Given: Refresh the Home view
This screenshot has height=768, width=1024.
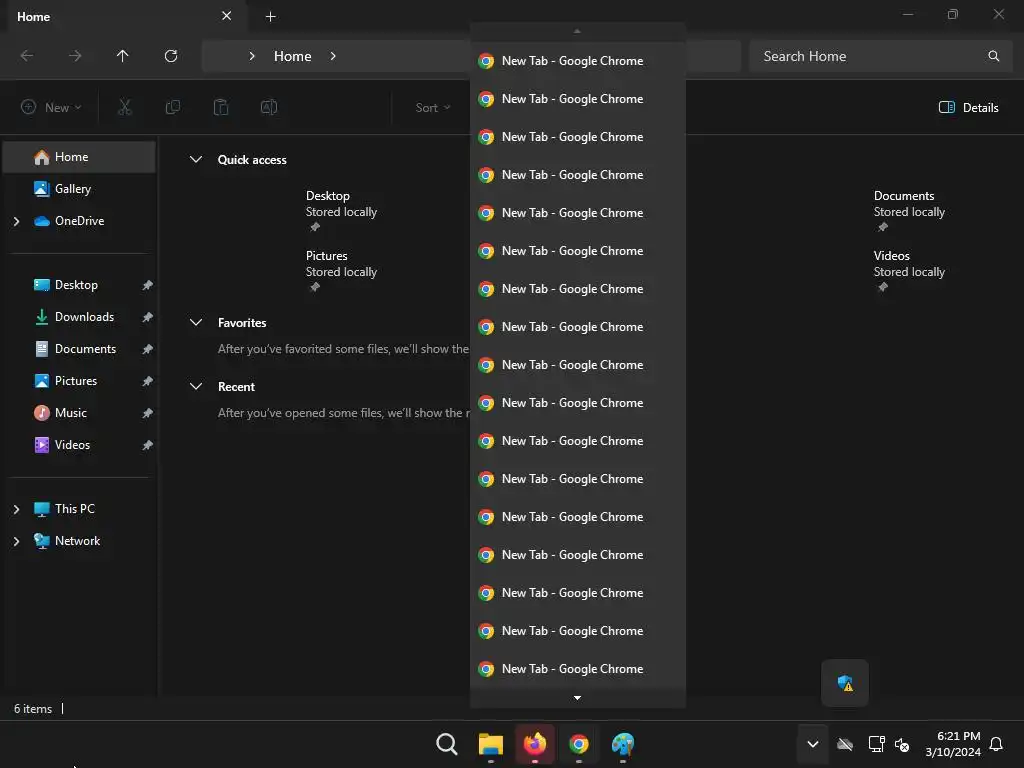Looking at the screenshot, I should coord(171,56).
